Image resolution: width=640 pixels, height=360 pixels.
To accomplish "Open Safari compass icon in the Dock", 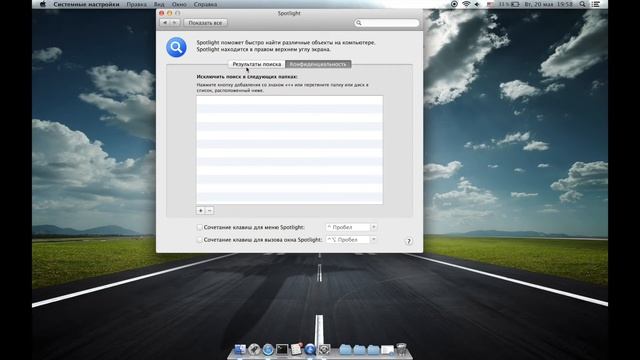I will click(x=268, y=349).
